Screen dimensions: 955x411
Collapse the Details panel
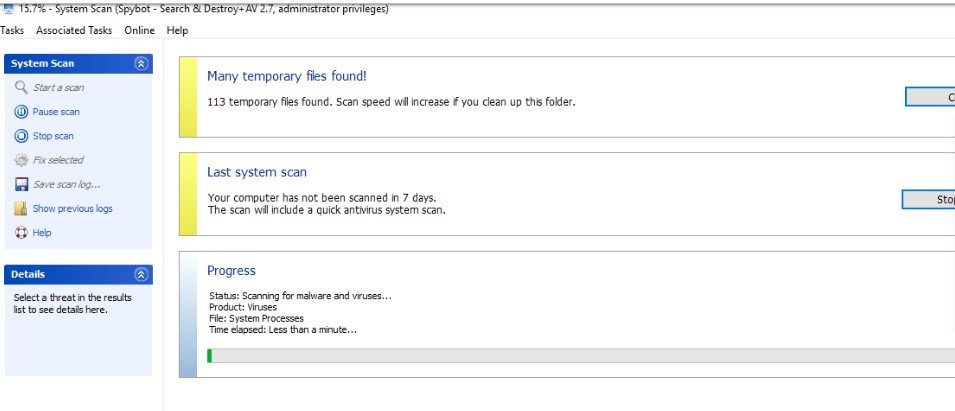(141, 274)
